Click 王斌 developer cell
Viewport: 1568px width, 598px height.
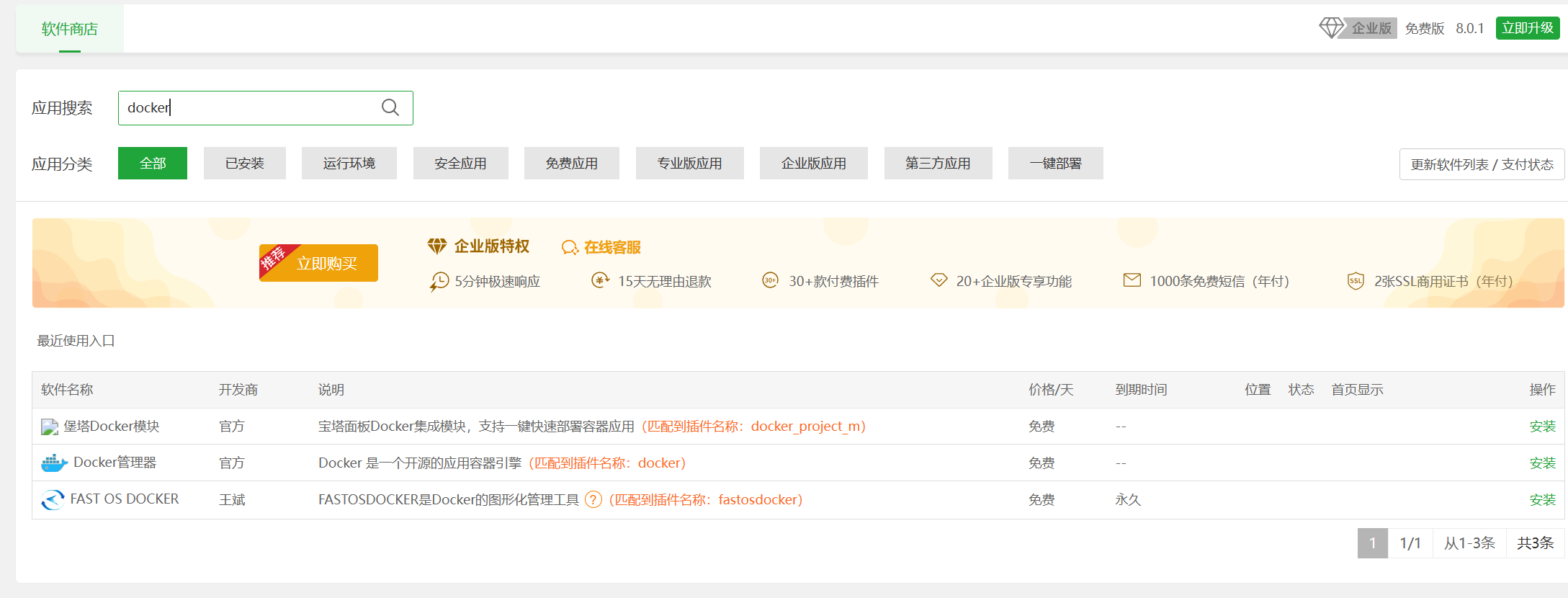[232, 500]
